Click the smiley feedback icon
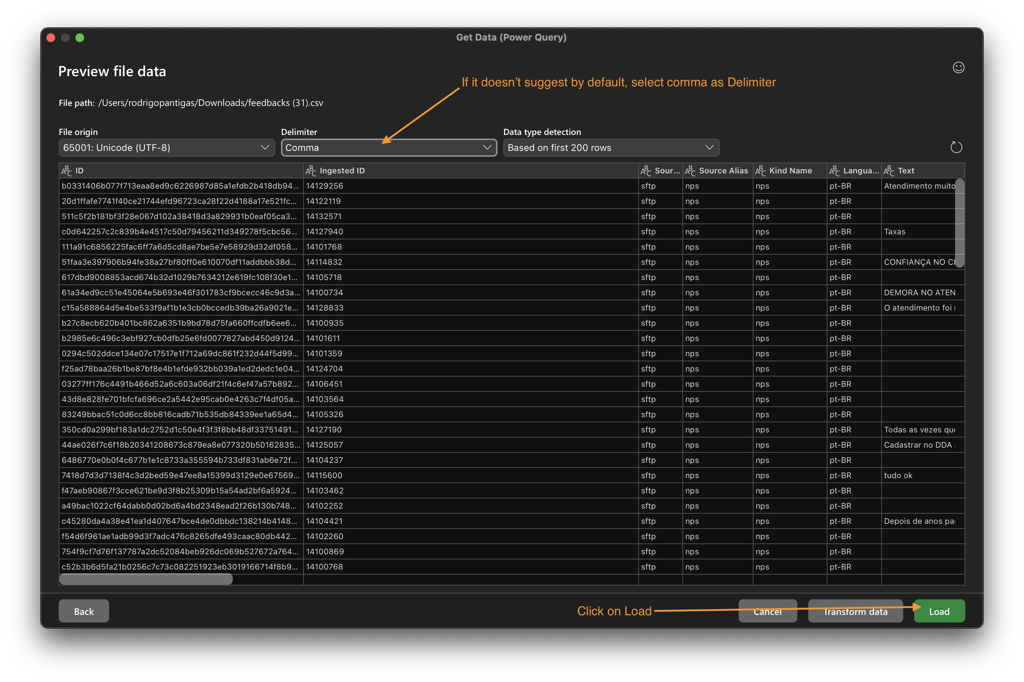Screen dimensions: 1024x682 [958, 68]
